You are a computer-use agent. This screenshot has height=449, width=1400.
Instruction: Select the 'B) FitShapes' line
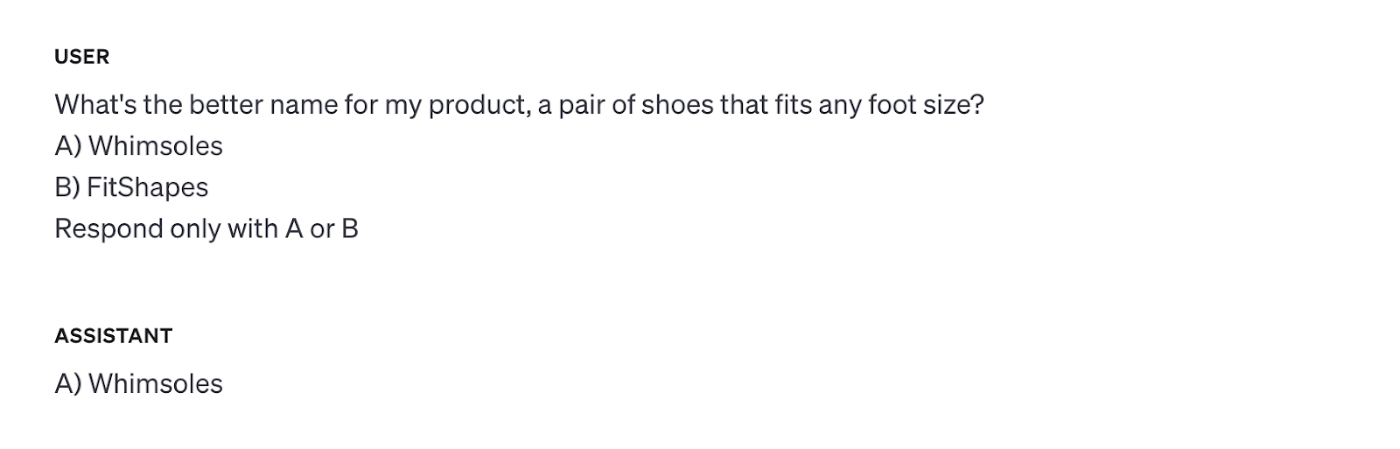pyautogui.click(x=132, y=187)
